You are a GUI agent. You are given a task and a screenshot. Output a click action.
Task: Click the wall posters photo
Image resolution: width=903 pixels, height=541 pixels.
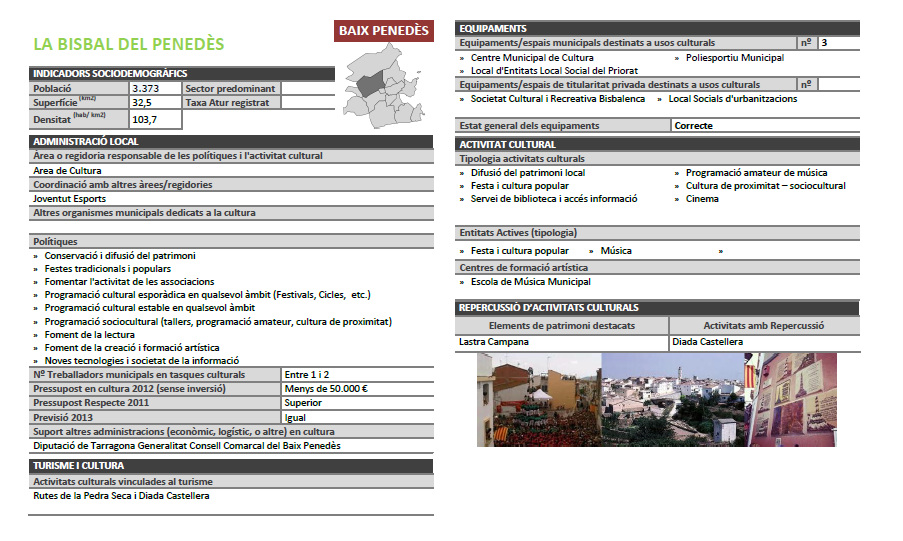tap(791, 400)
